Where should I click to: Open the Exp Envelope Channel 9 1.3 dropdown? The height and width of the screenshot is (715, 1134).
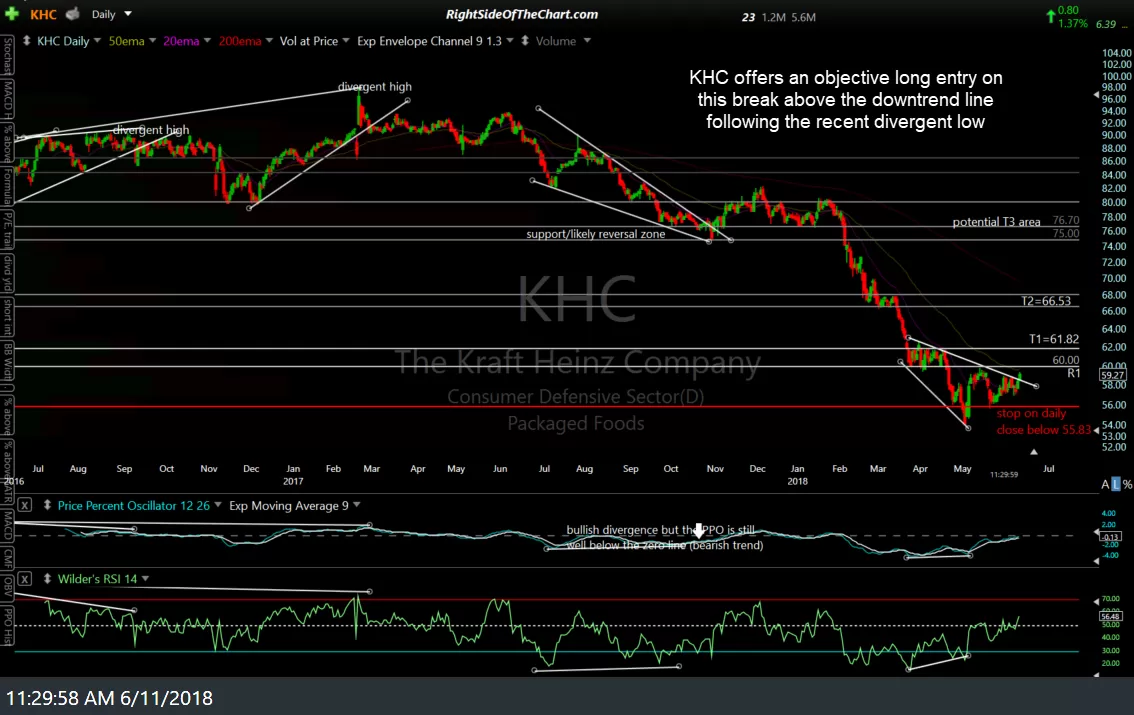coord(510,41)
